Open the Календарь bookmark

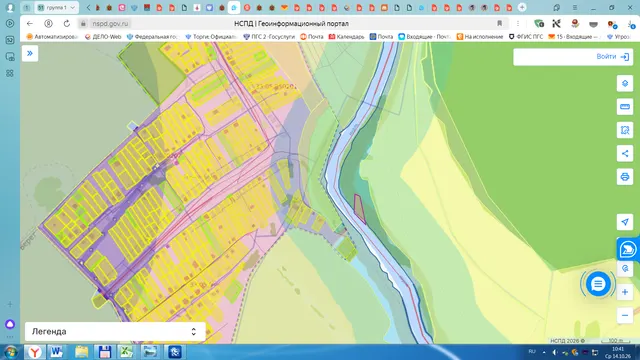(x=346, y=37)
